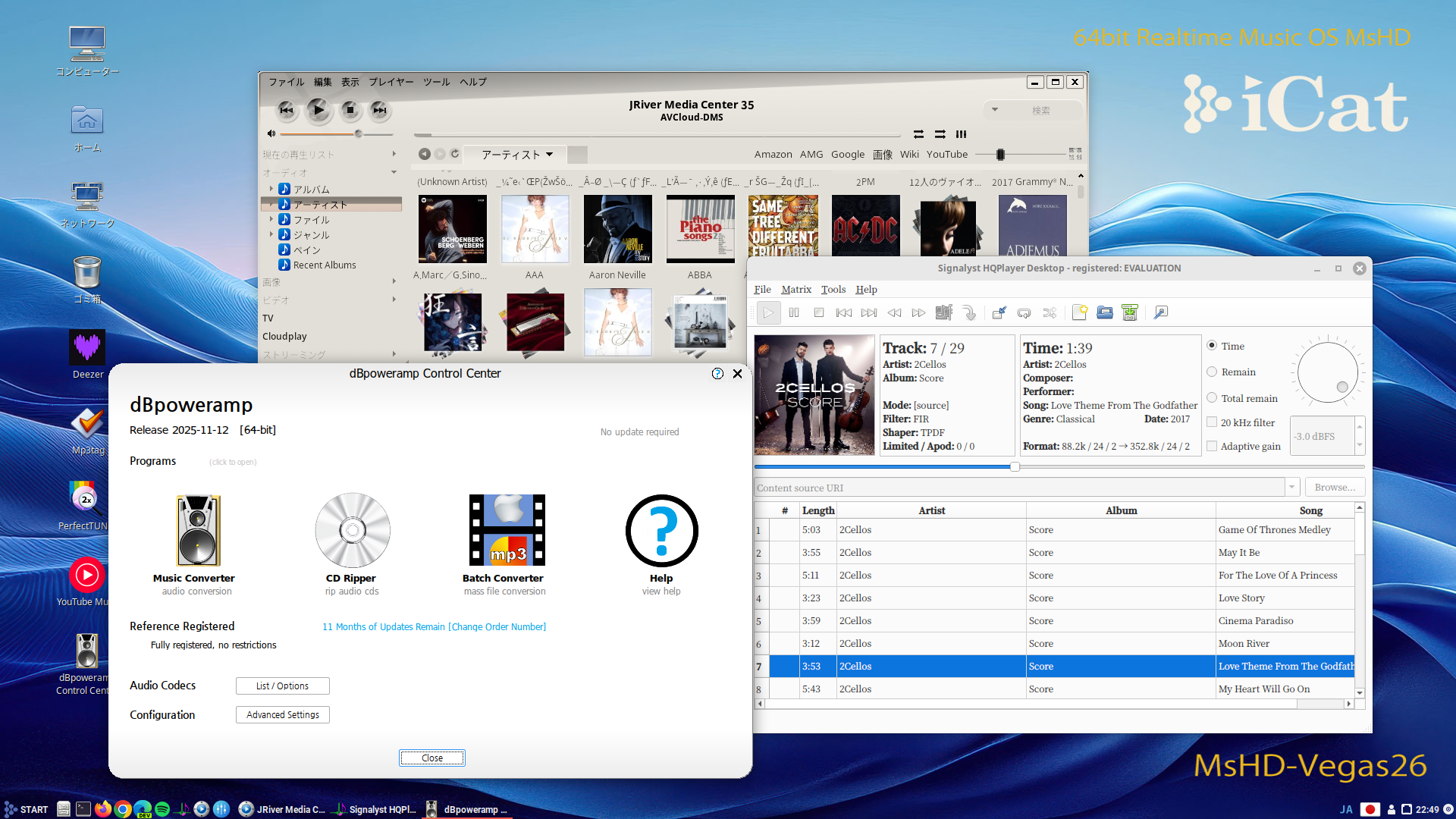This screenshot has height=819, width=1456.
Task: Adjust the JRiver volume slider
Action: click(358, 134)
